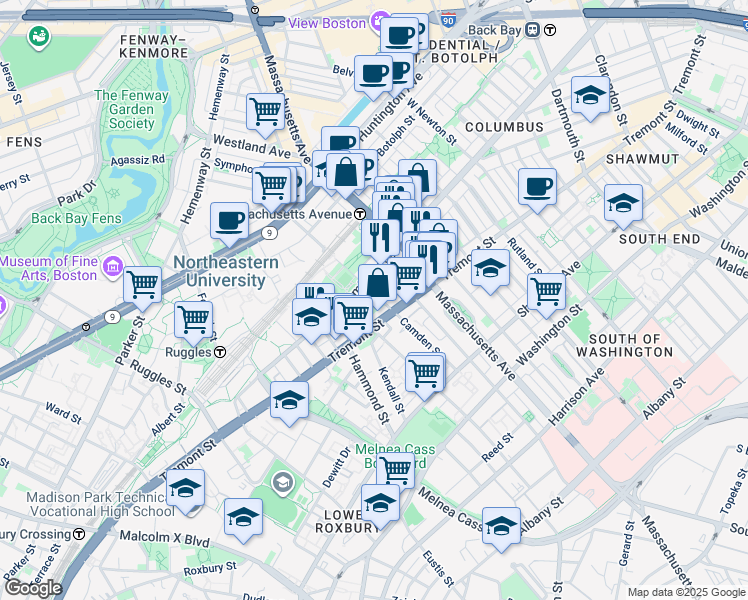748x600 pixels.
Task: Select the front coffee marker near Belvidere
Action: (x=374, y=76)
